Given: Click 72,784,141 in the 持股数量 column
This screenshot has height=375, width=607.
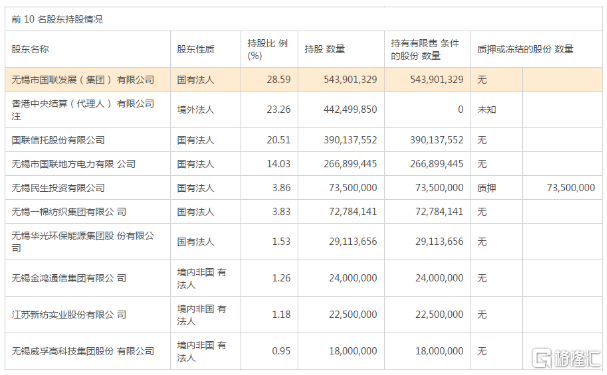Looking at the screenshot, I should tap(353, 212).
